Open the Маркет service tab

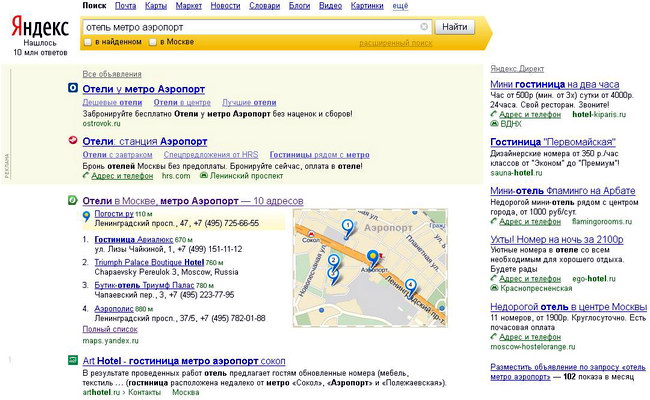[189, 6]
